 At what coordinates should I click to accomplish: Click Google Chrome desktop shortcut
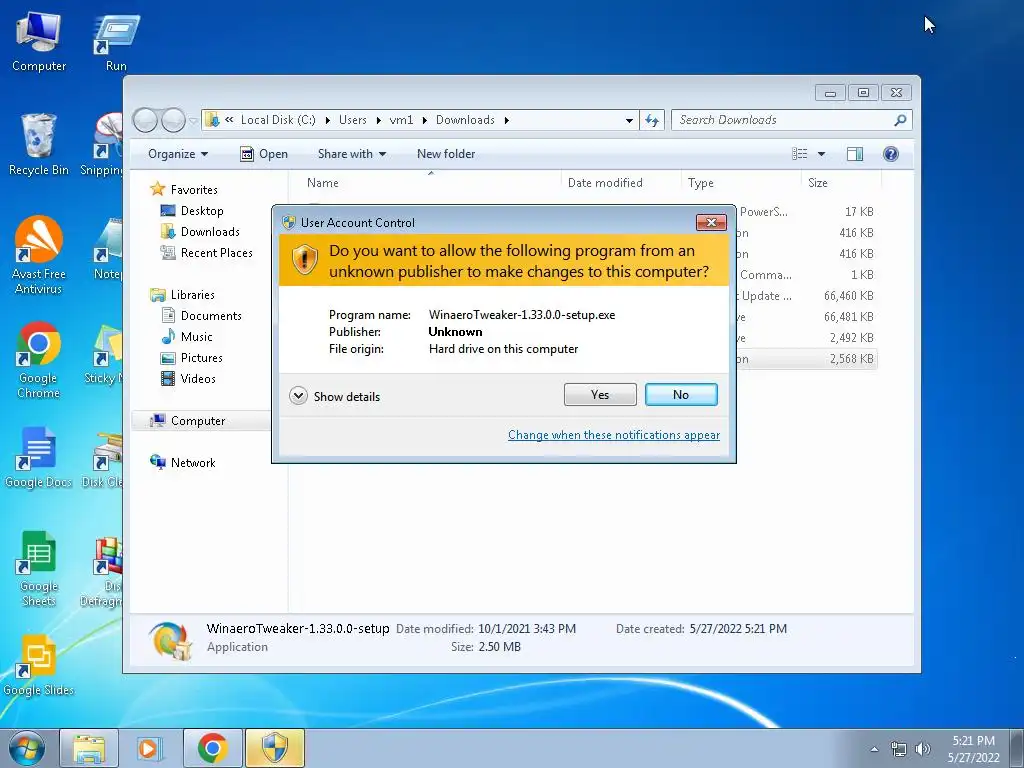tap(39, 359)
